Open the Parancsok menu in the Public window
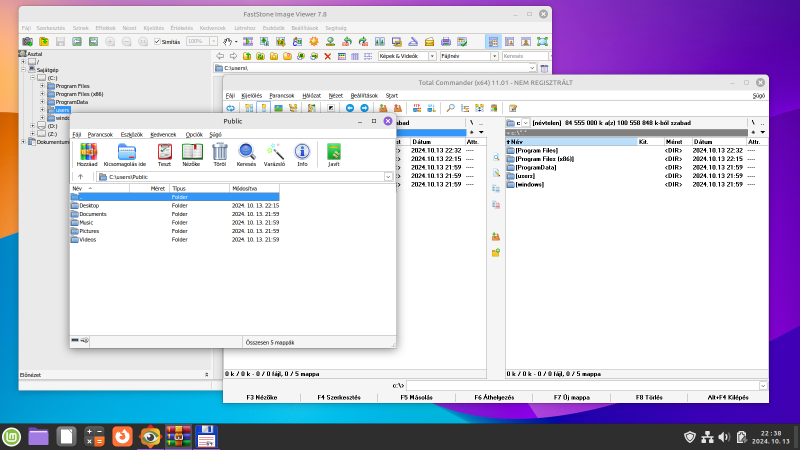This screenshot has width=800, height=450. click(100, 135)
